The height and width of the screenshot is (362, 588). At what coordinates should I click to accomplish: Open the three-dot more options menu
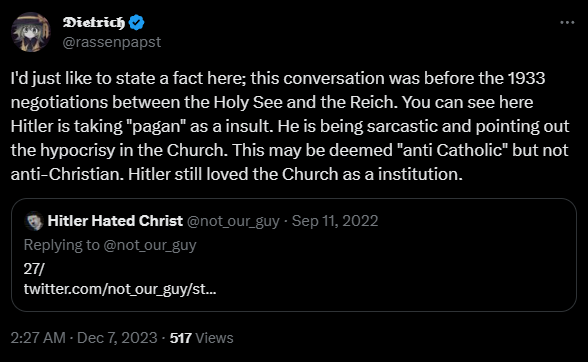tap(567, 23)
